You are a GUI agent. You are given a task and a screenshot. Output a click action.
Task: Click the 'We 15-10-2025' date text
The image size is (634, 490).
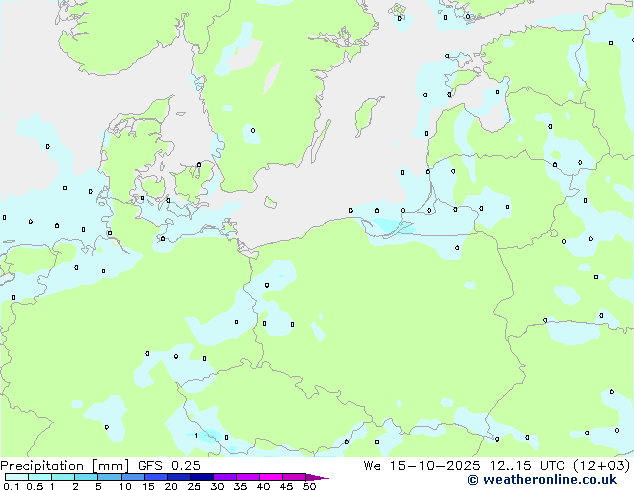coord(422,466)
